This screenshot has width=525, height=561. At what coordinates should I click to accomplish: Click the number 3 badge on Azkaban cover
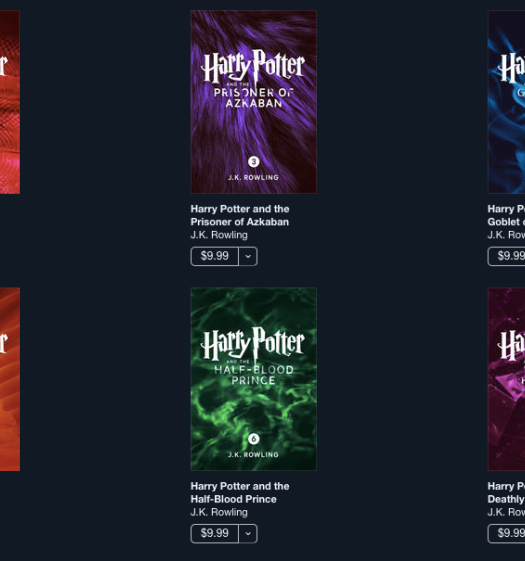(x=254, y=162)
